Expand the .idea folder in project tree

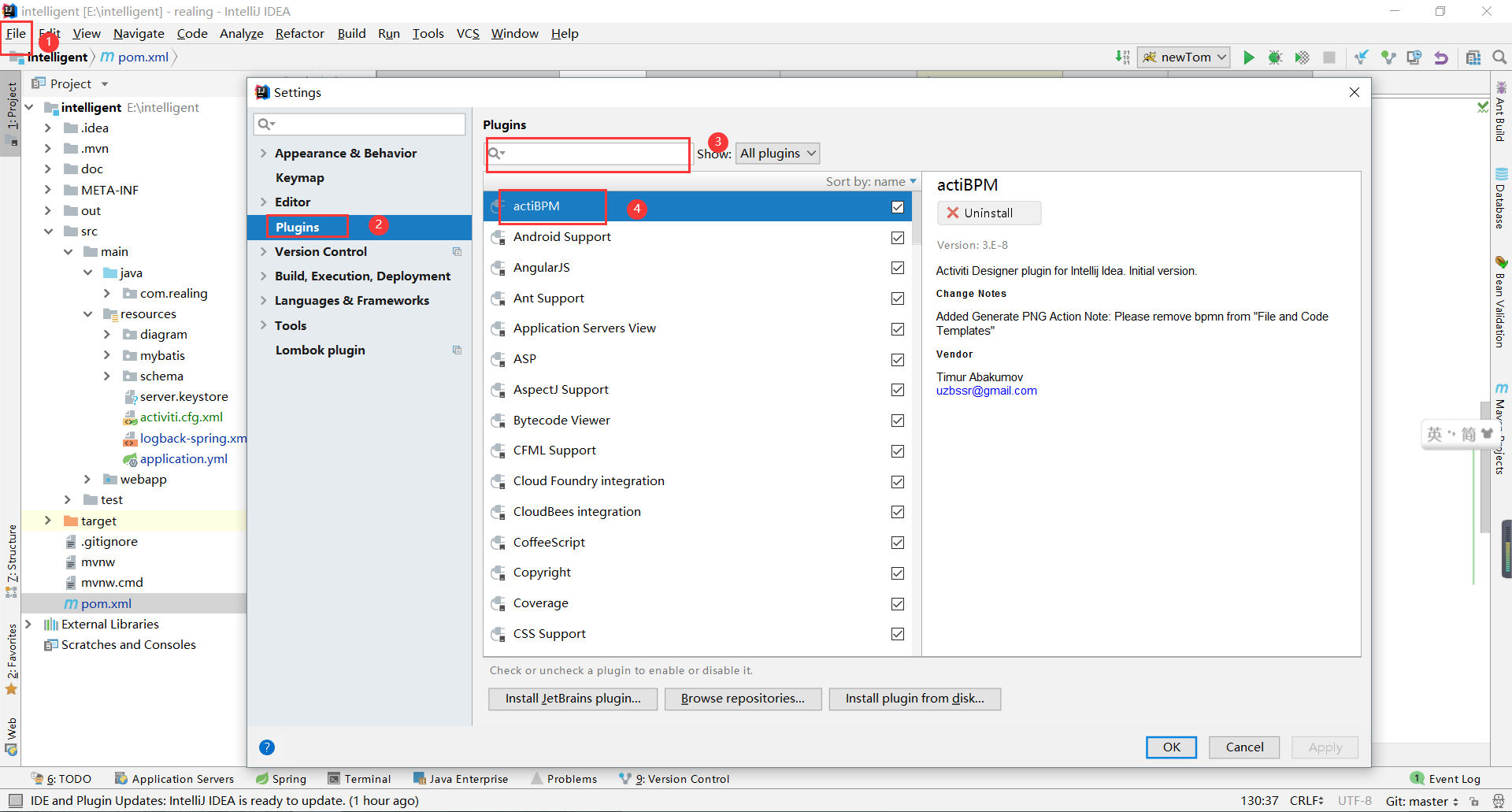click(x=47, y=128)
